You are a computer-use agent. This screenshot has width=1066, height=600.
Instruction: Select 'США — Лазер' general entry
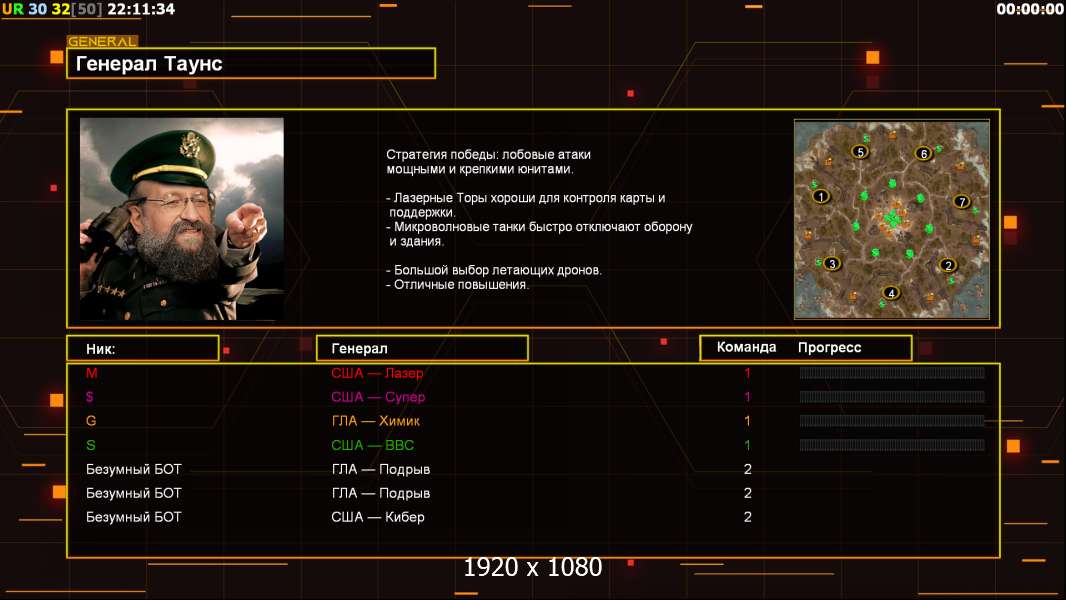377,373
